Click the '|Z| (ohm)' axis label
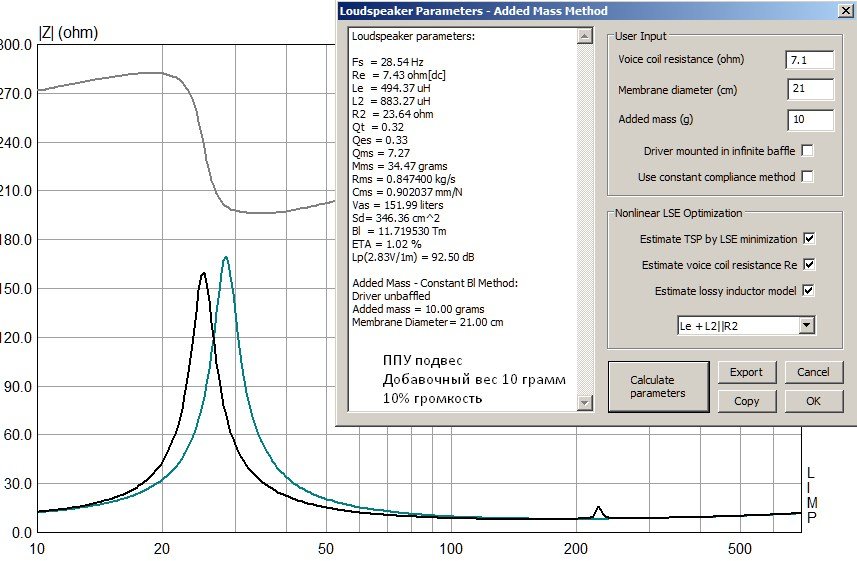Screen dimensions: 857x561 pyautogui.click(x=68, y=32)
